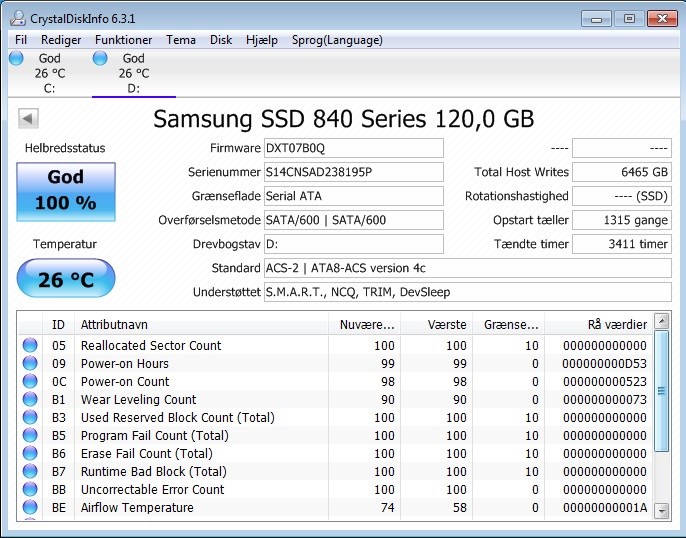Click the Serienummer field S14CNSAD238195P
This screenshot has width=686, height=538.
(x=354, y=172)
